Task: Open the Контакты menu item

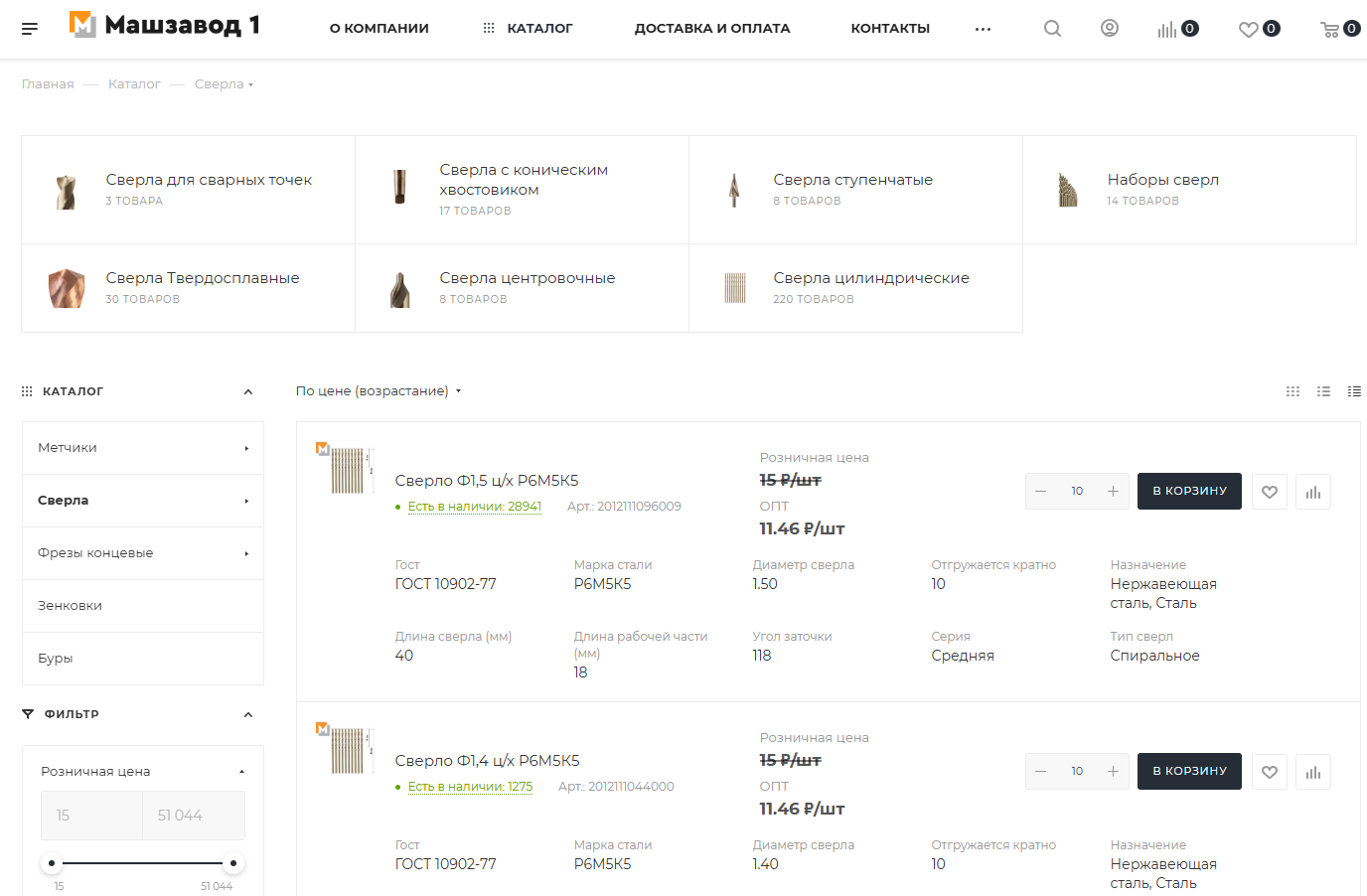Action: (890, 29)
